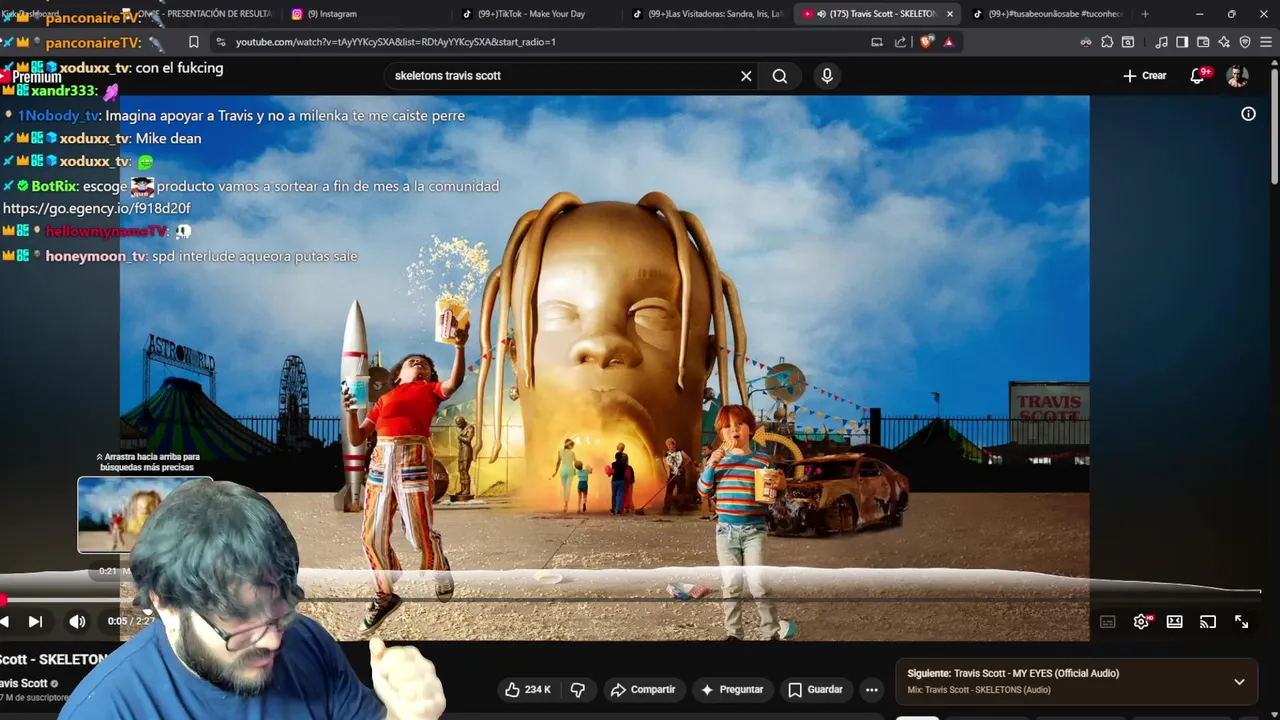Click the Preguntar button
This screenshot has height=720, width=1280.
coord(732,690)
